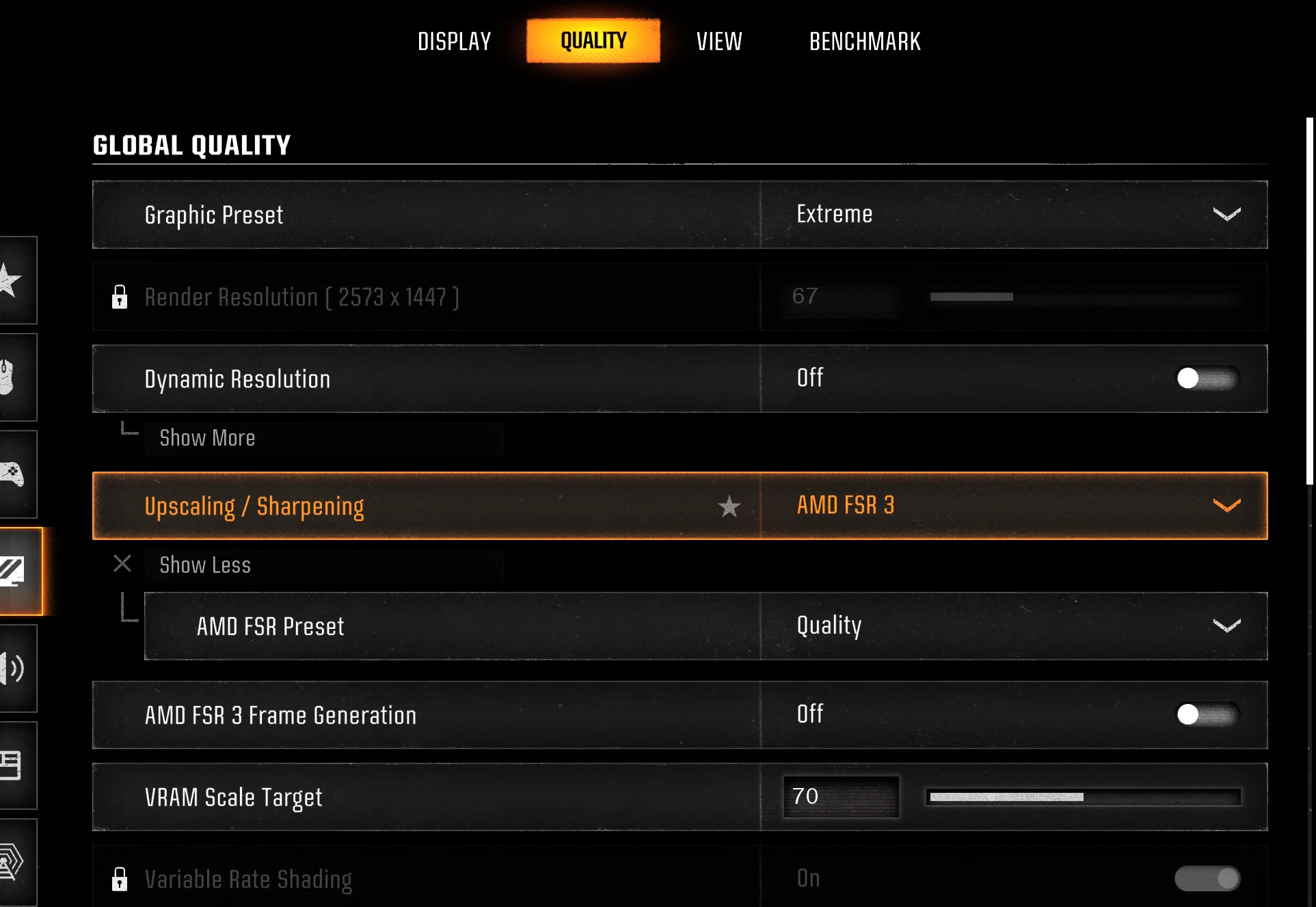1316x907 pixels.
Task: Switch to the Display tab
Action: coord(455,42)
